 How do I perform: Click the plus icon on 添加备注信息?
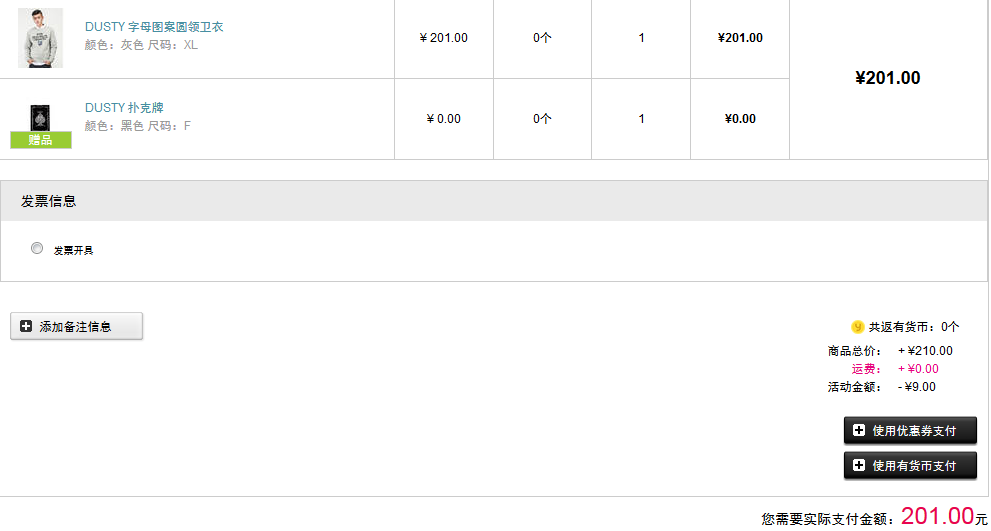tap(26, 327)
